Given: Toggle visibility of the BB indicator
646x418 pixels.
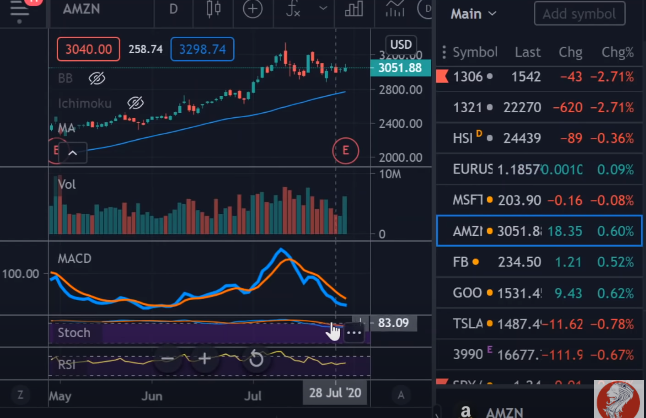Looking at the screenshot, I should pos(97,78).
